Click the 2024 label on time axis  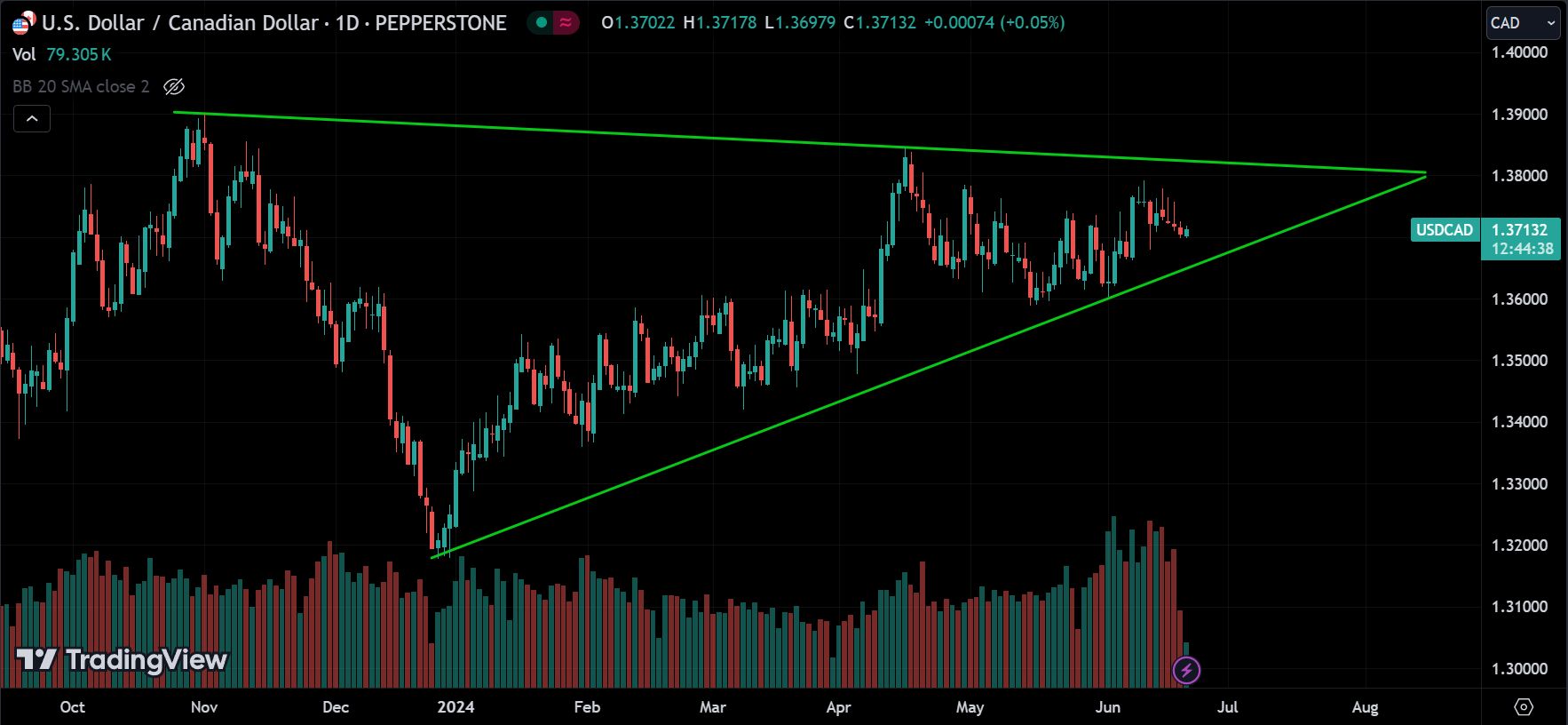(455, 707)
